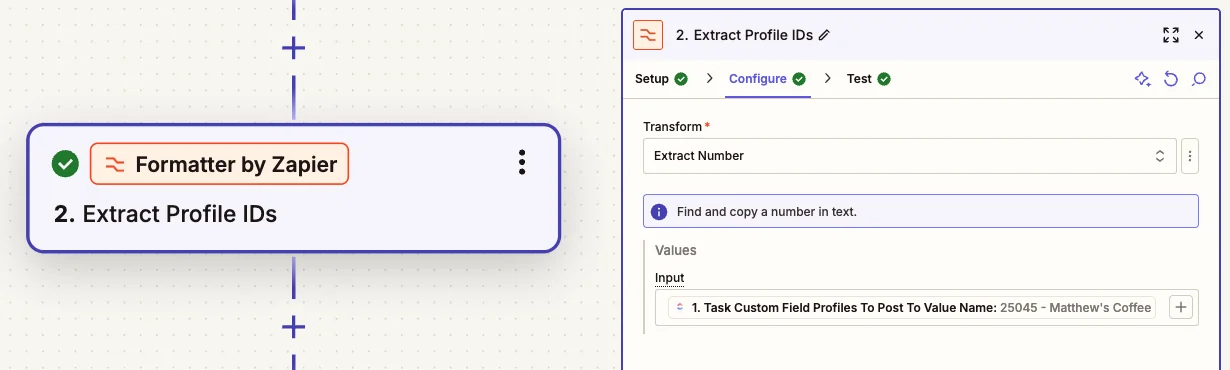1230x370 pixels.
Task: Open the AI sparkle assistant icon
Action: point(1142,79)
